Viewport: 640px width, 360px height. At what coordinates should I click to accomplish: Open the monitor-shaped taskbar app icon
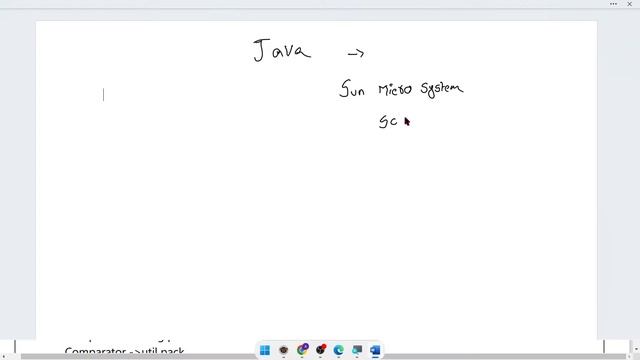click(357, 350)
